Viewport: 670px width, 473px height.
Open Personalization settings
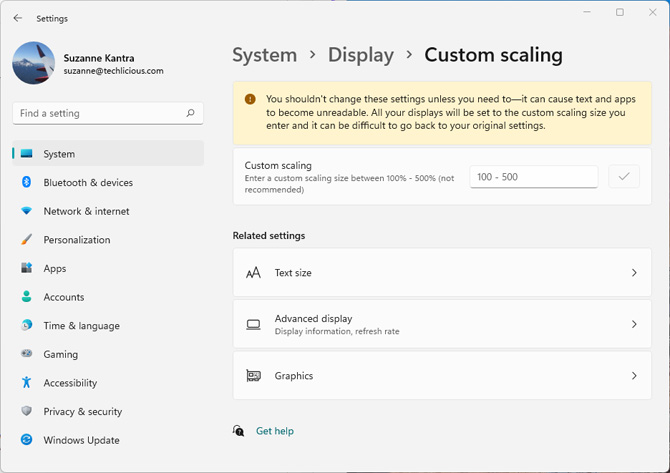pyautogui.click(x=108, y=239)
